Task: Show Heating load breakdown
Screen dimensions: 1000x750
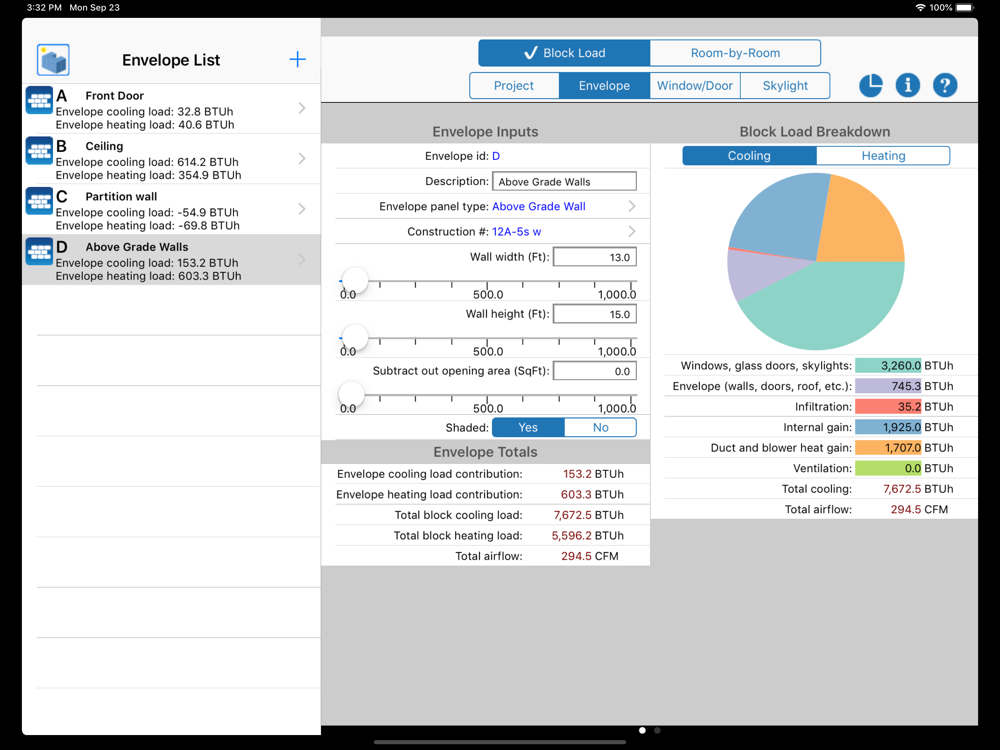Action: (x=883, y=156)
